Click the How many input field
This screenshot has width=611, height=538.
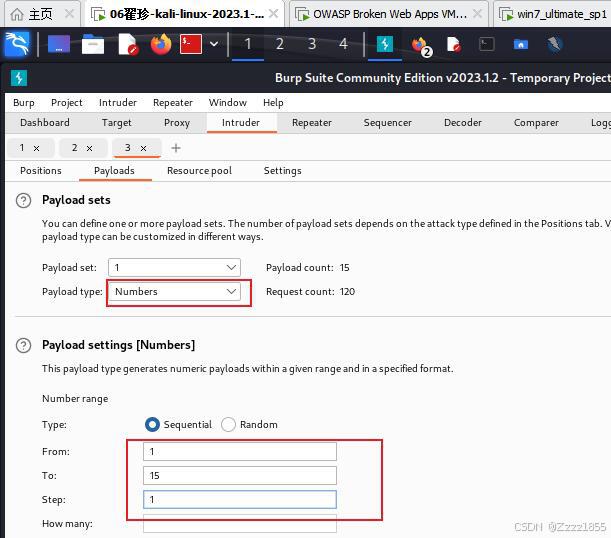point(240,524)
